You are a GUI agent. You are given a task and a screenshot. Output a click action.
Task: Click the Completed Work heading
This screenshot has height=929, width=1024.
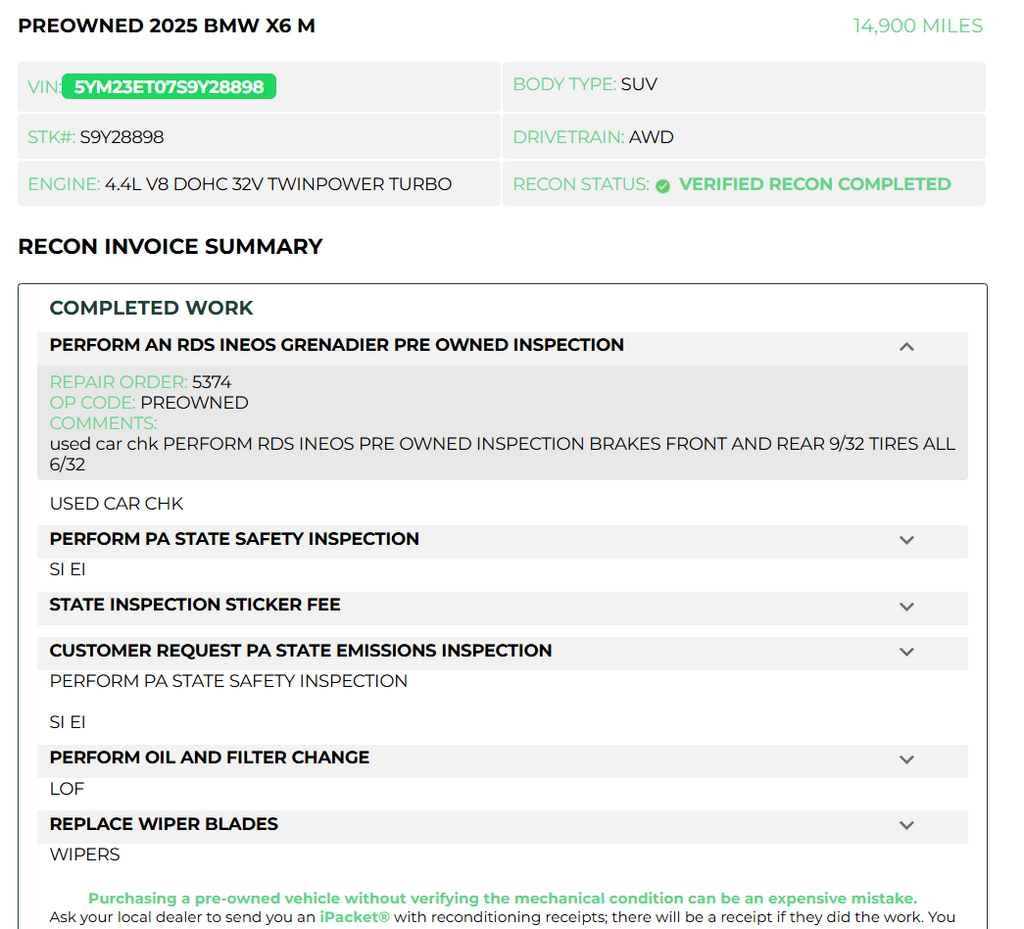click(x=151, y=307)
